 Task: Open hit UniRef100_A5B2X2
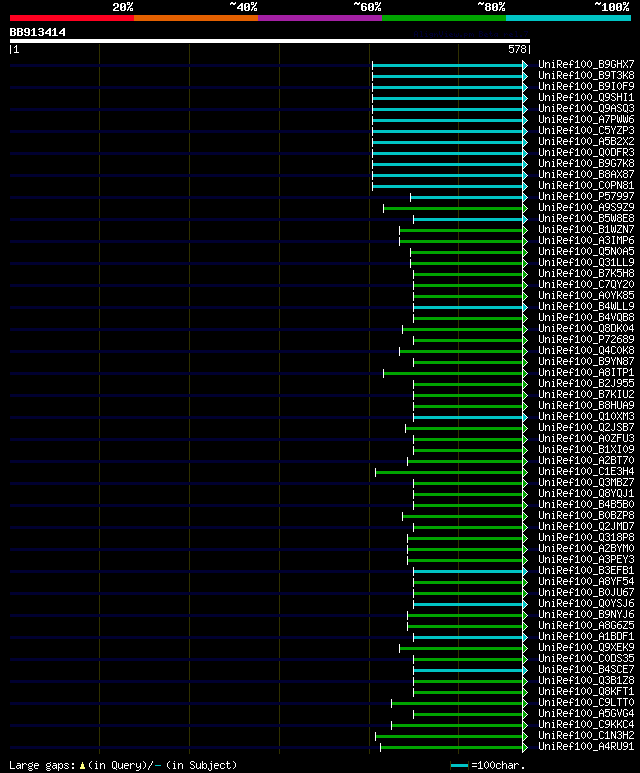coord(586,141)
